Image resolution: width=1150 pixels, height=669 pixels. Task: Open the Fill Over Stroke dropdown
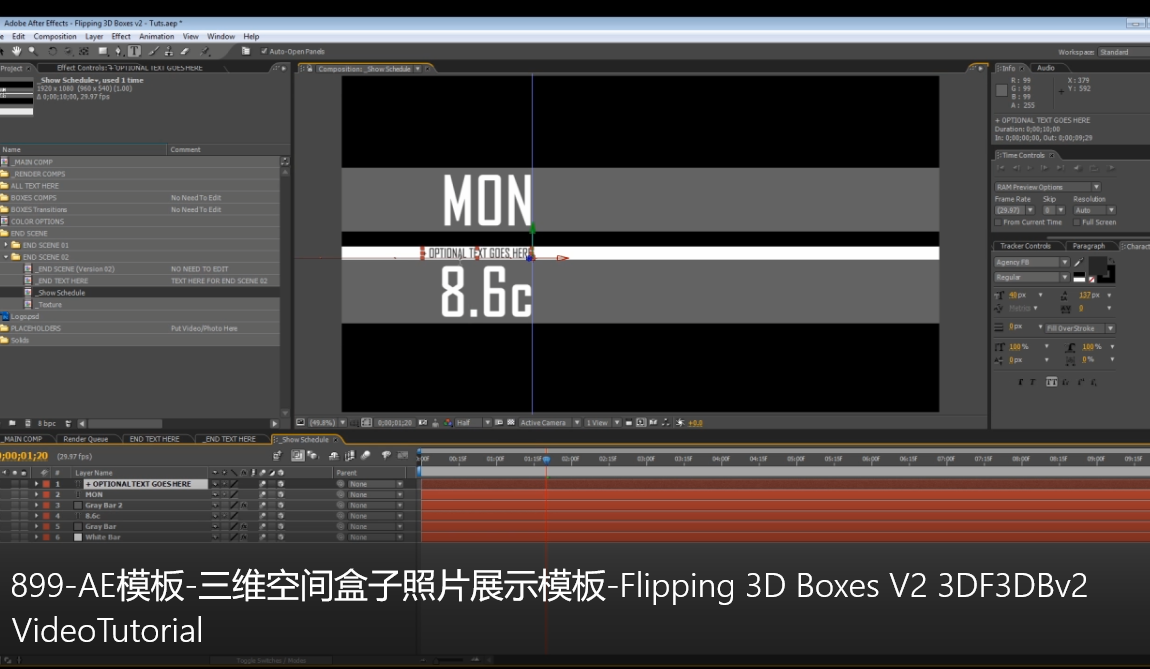point(1080,328)
